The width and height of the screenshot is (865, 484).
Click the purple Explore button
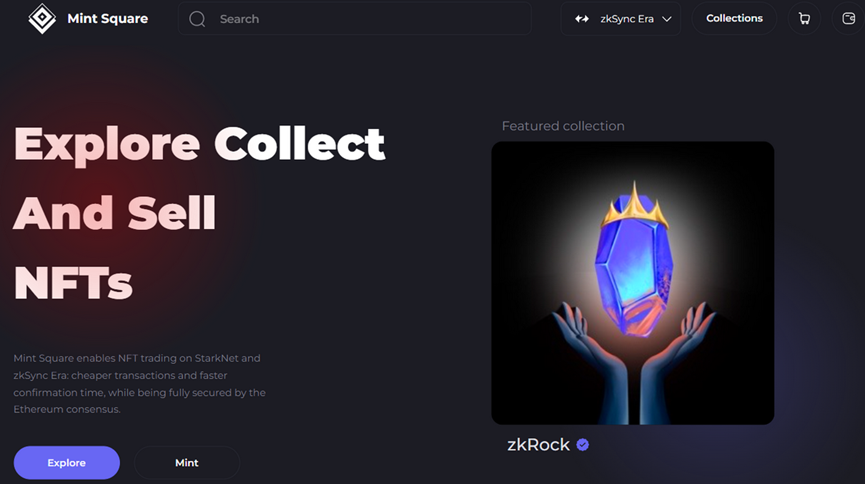[67, 462]
